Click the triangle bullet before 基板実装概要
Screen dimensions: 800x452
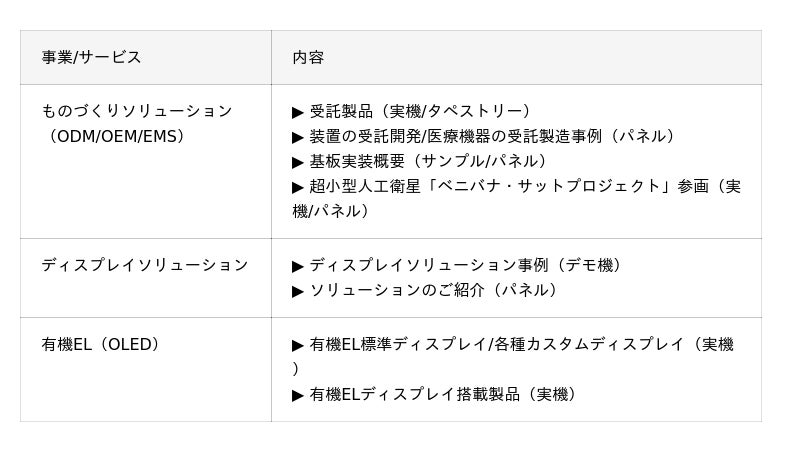click(298, 161)
